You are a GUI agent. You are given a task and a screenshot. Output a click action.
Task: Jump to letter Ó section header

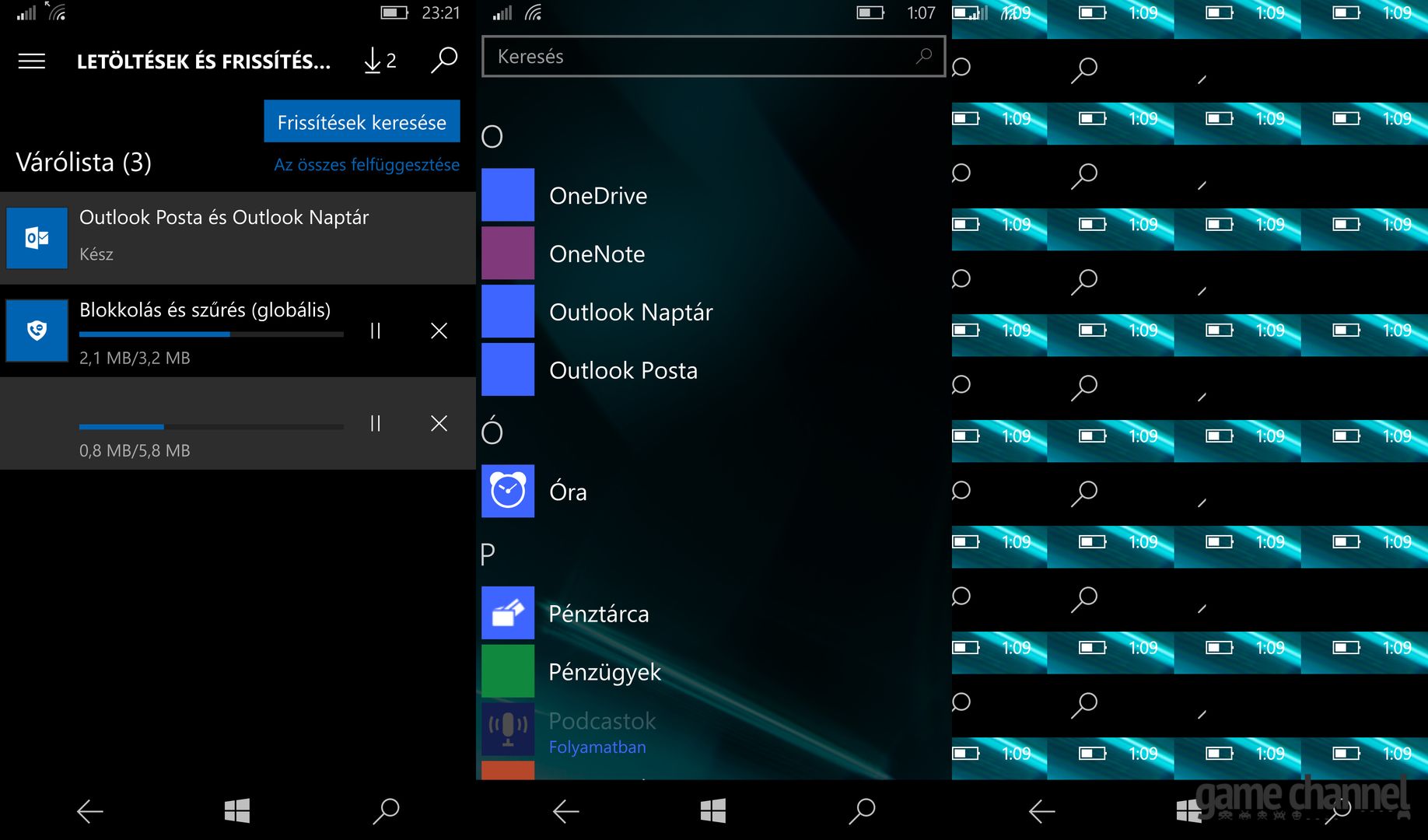(492, 430)
